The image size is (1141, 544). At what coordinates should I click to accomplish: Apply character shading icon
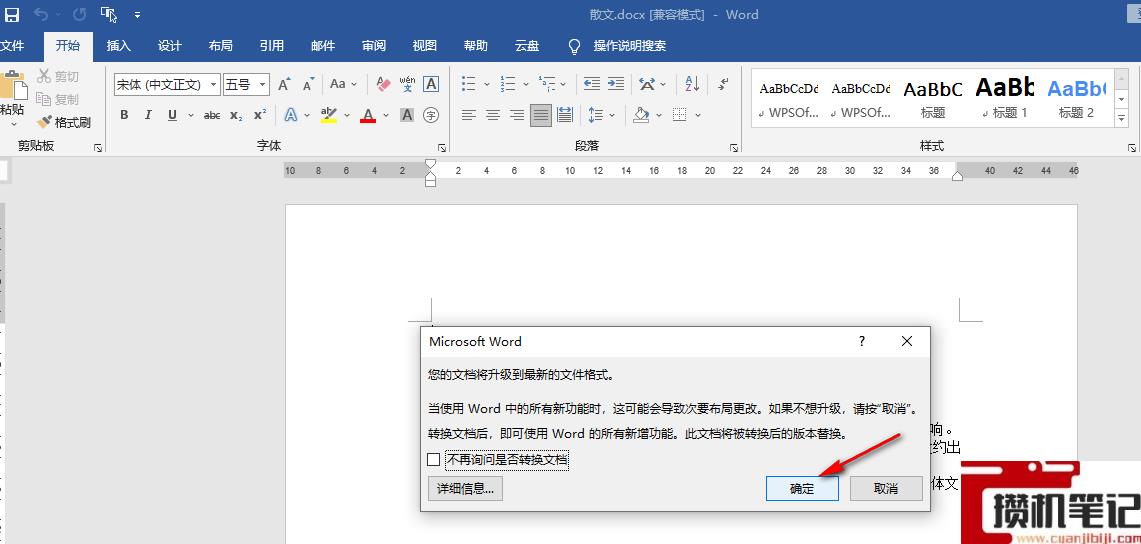[x=408, y=115]
